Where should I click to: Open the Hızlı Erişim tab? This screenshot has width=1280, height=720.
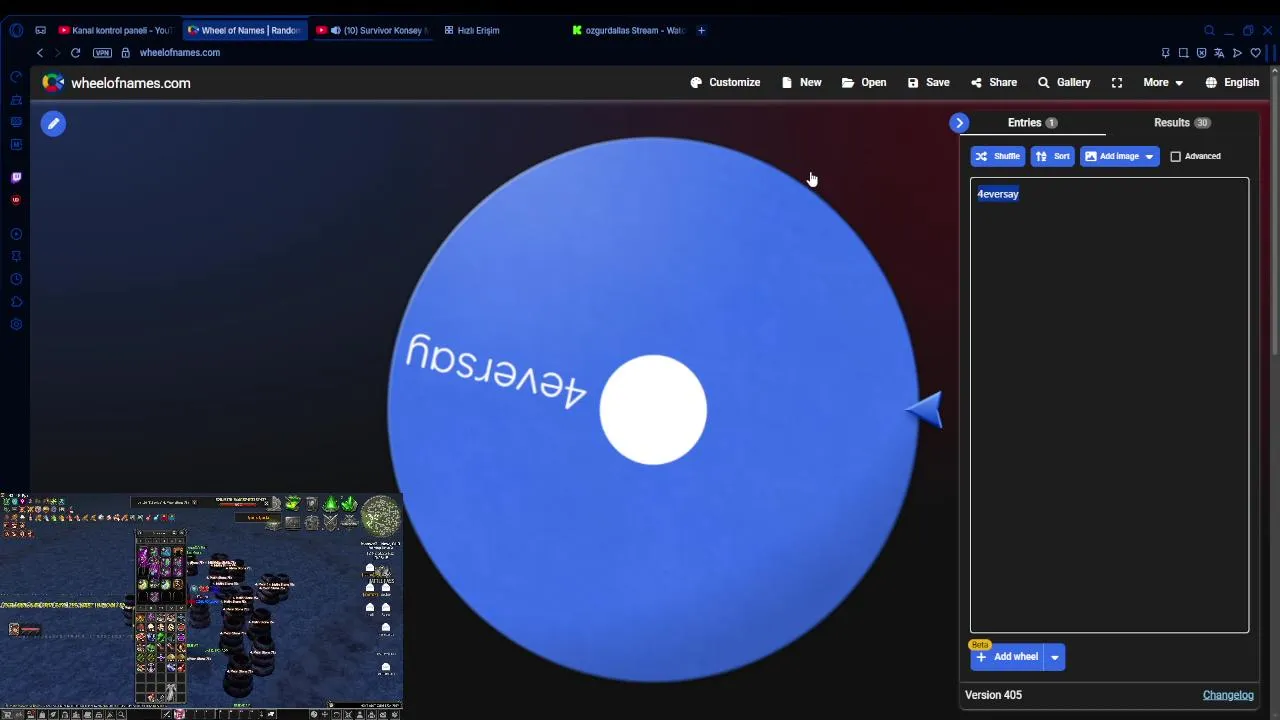pos(472,30)
